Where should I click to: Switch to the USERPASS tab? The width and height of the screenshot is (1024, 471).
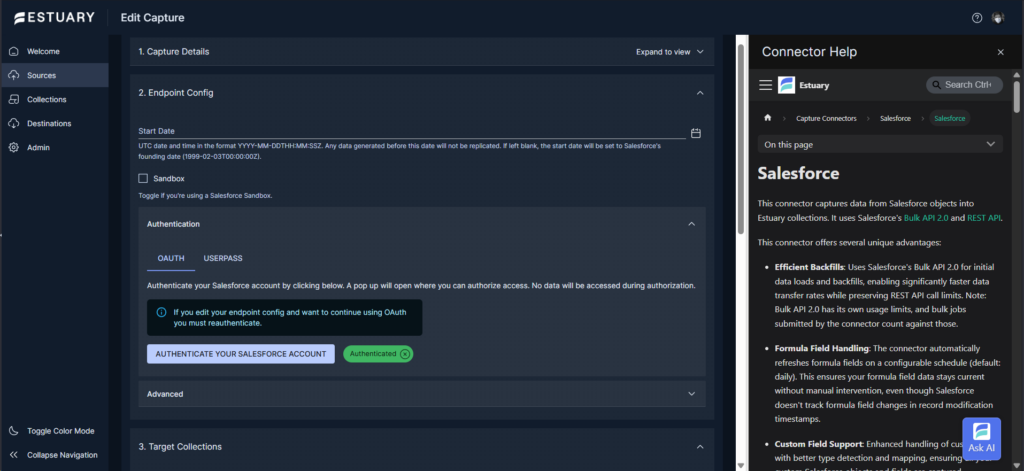(x=223, y=258)
